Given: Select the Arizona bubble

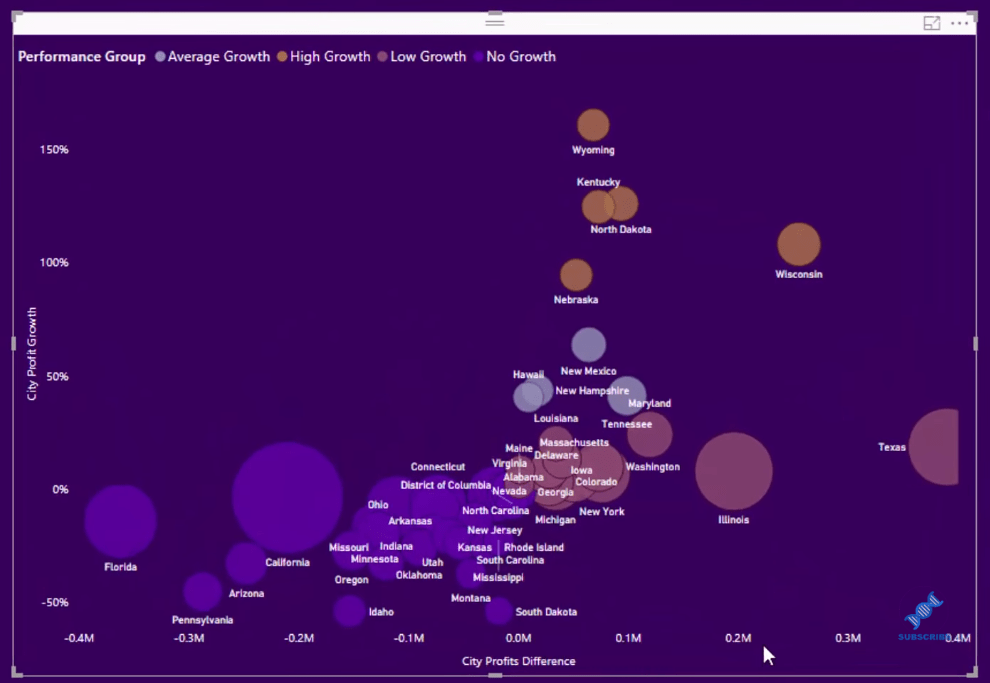Looking at the screenshot, I should [246, 563].
